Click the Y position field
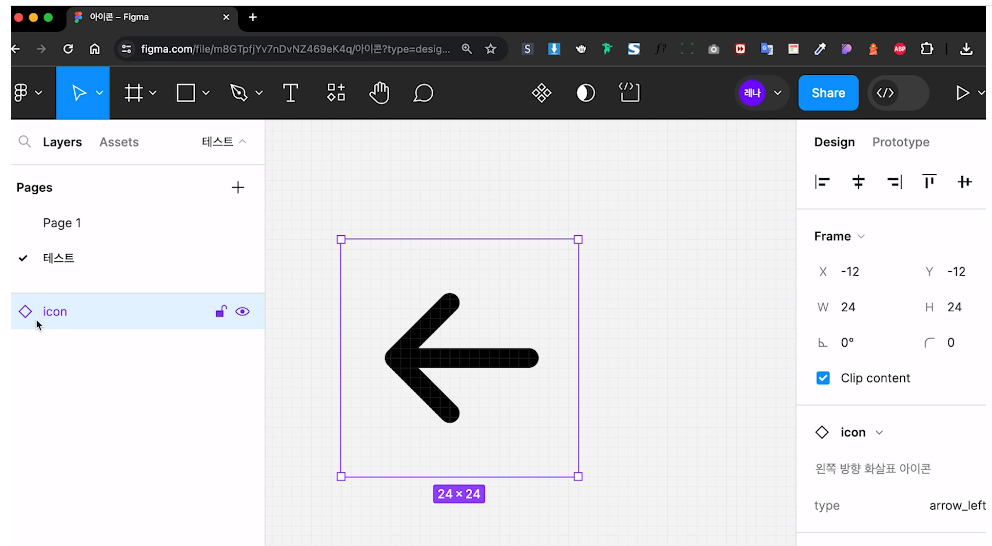The image size is (992, 546). 954,271
